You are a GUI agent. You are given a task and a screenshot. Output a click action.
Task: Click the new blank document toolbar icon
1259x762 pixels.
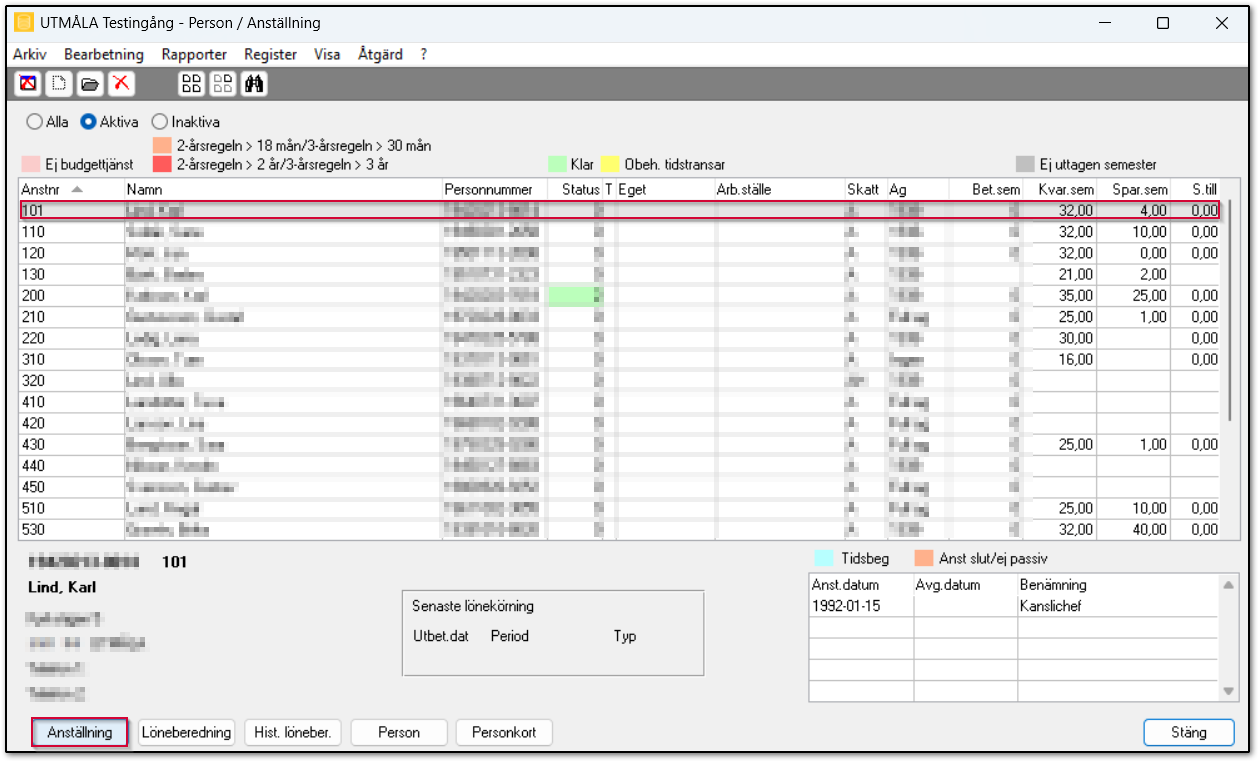tap(60, 84)
